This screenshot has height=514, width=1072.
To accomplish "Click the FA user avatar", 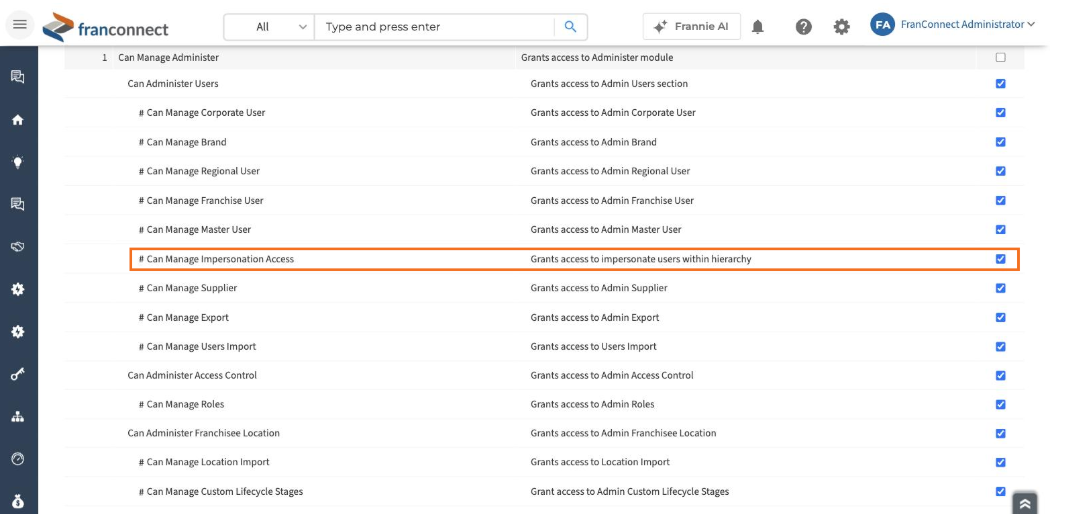I will pos(883,25).
